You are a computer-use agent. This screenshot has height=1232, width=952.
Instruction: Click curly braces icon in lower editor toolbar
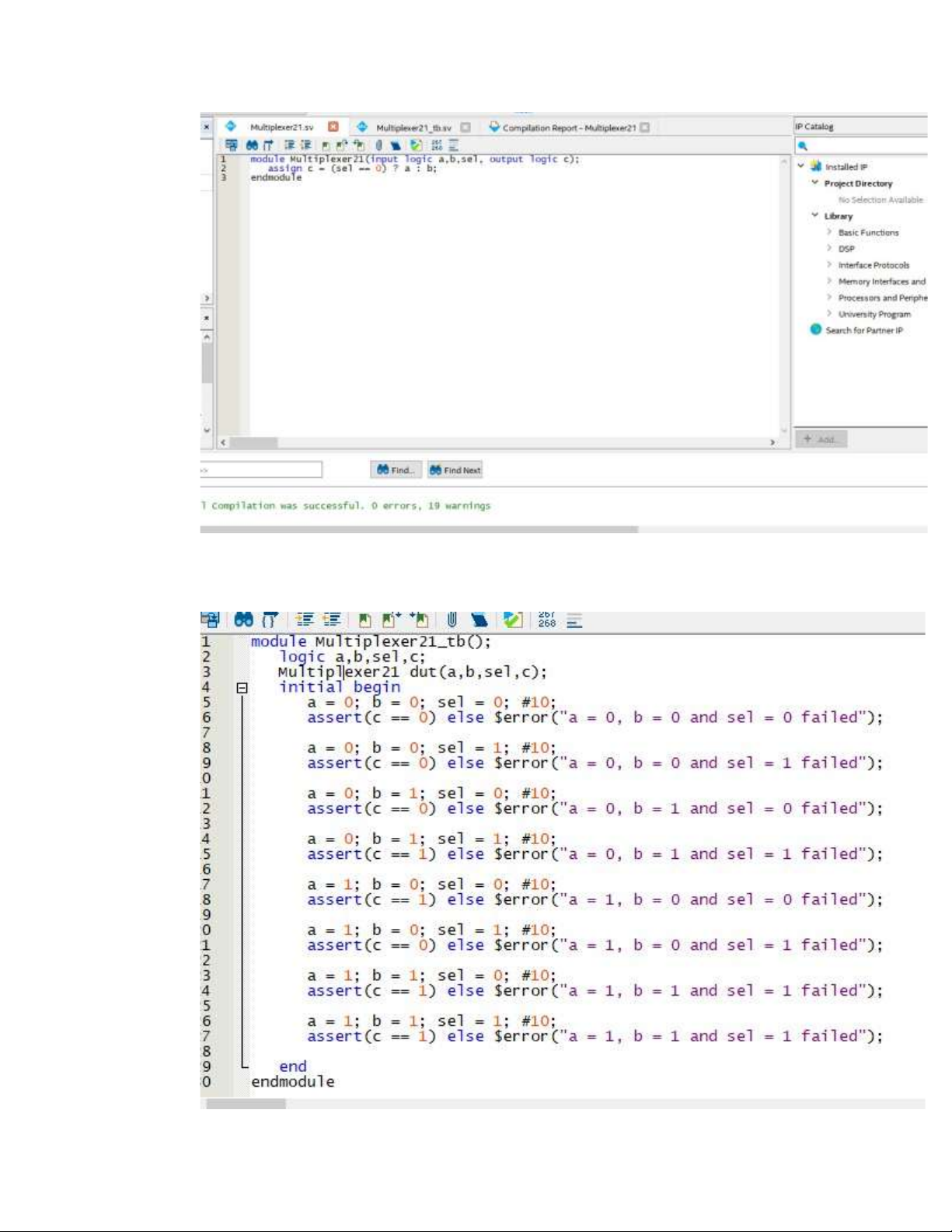(270, 620)
